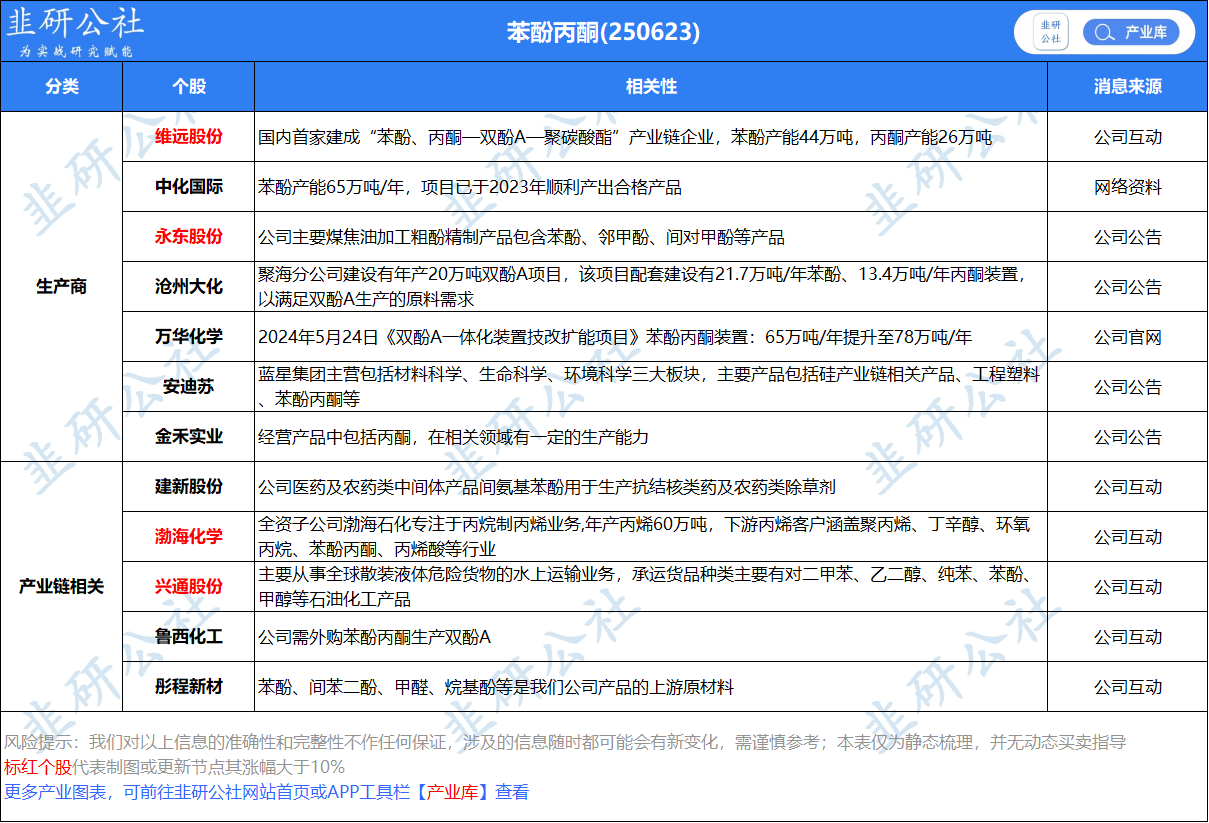
Task: Click the 消息来源 column header
Action: pyautogui.click(x=1128, y=87)
